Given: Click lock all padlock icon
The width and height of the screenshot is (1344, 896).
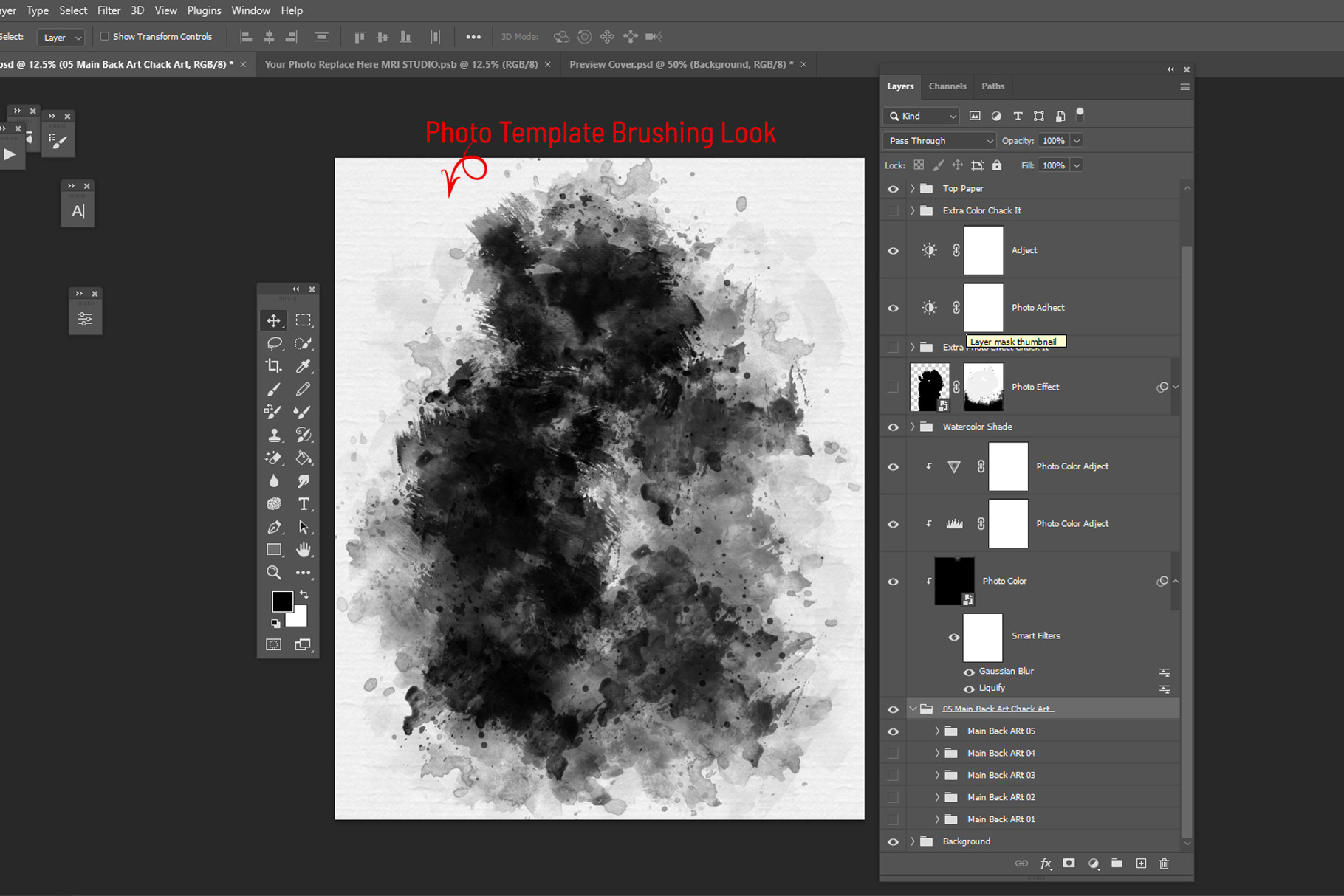Looking at the screenshot, I should [x=997, y=165].
